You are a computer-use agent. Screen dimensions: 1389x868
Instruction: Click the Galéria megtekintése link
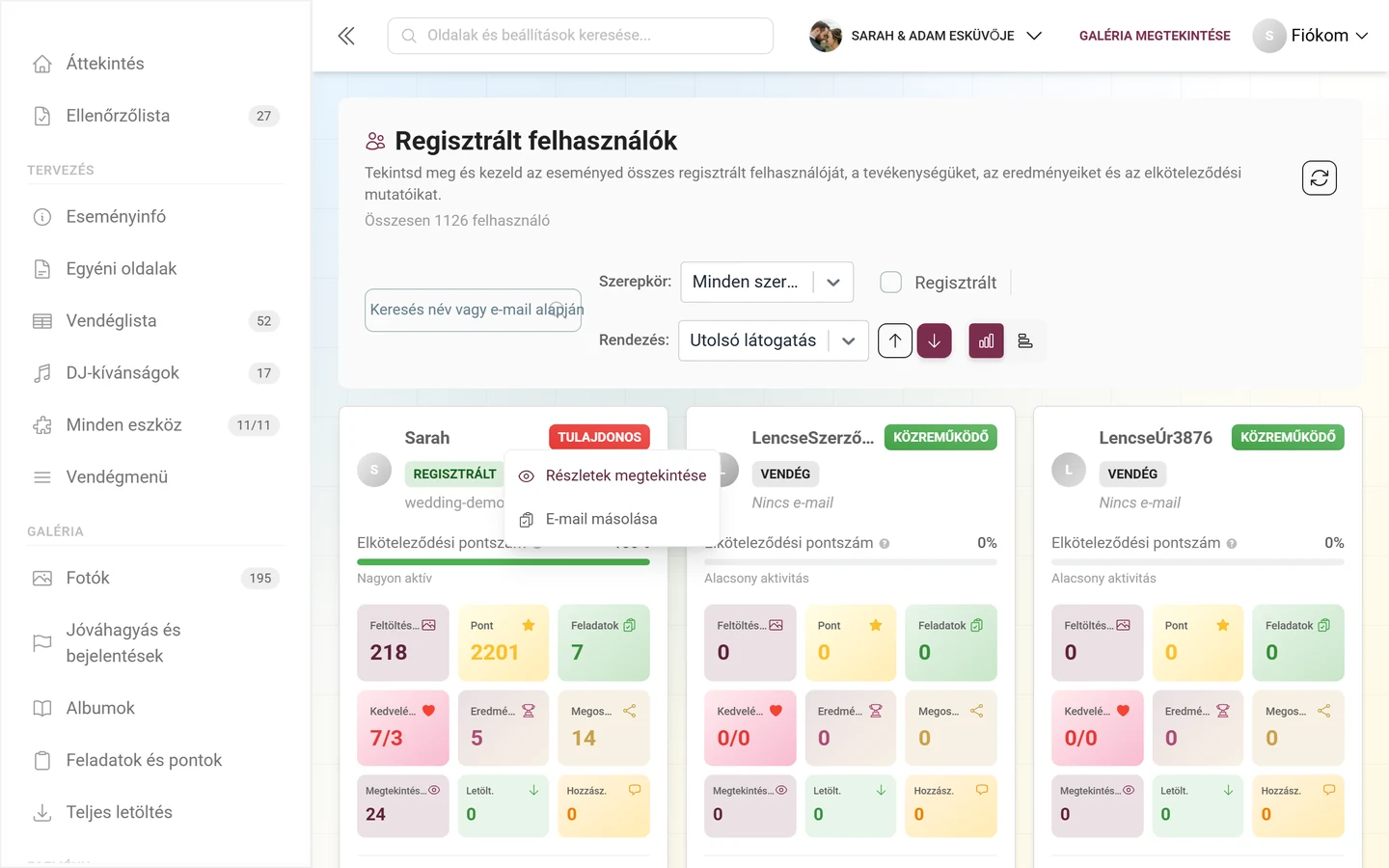click(x=1155, y=36)
